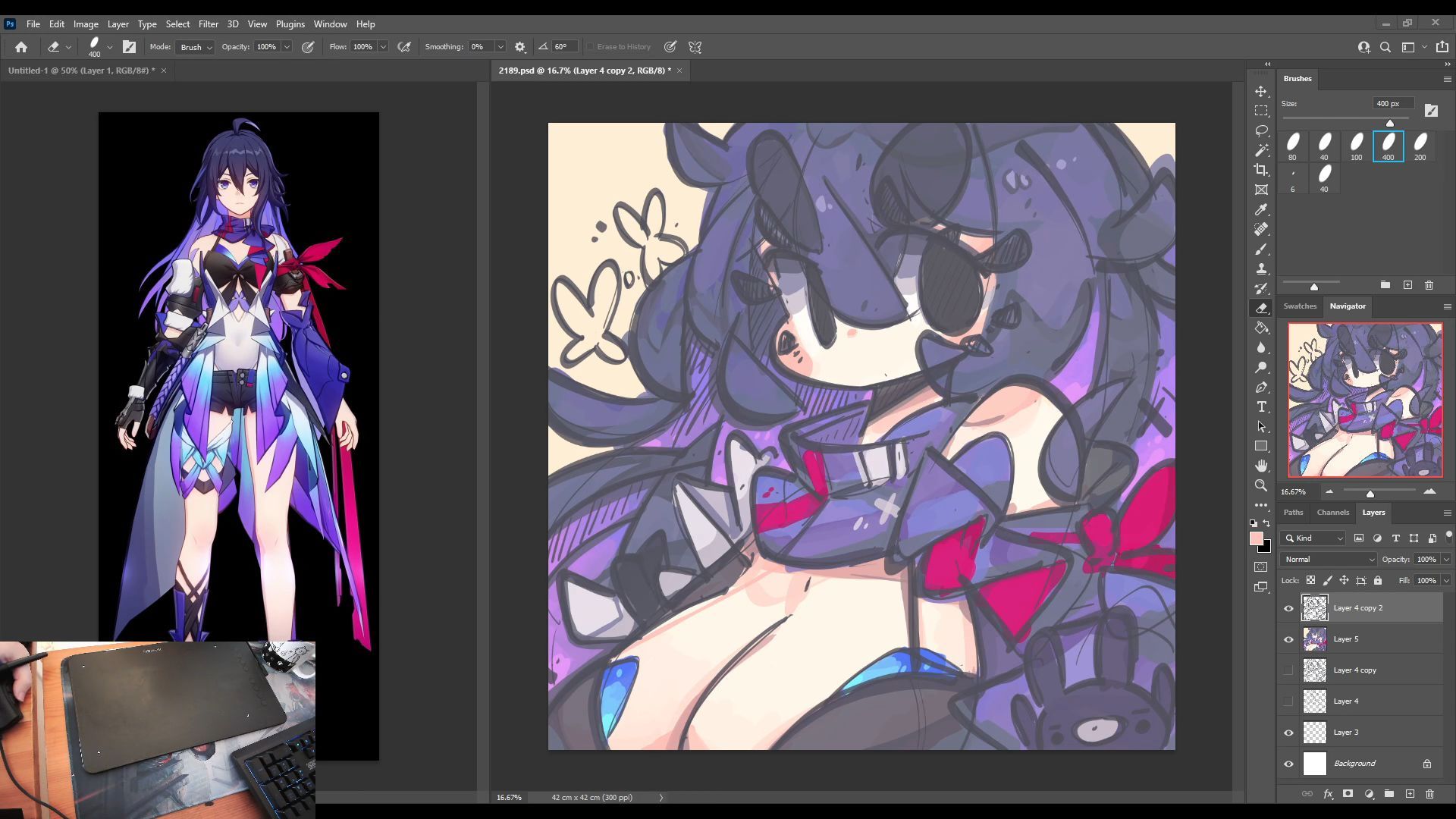
Task: Select the Eraser tool in toolbar
Action: point(1261,308)
